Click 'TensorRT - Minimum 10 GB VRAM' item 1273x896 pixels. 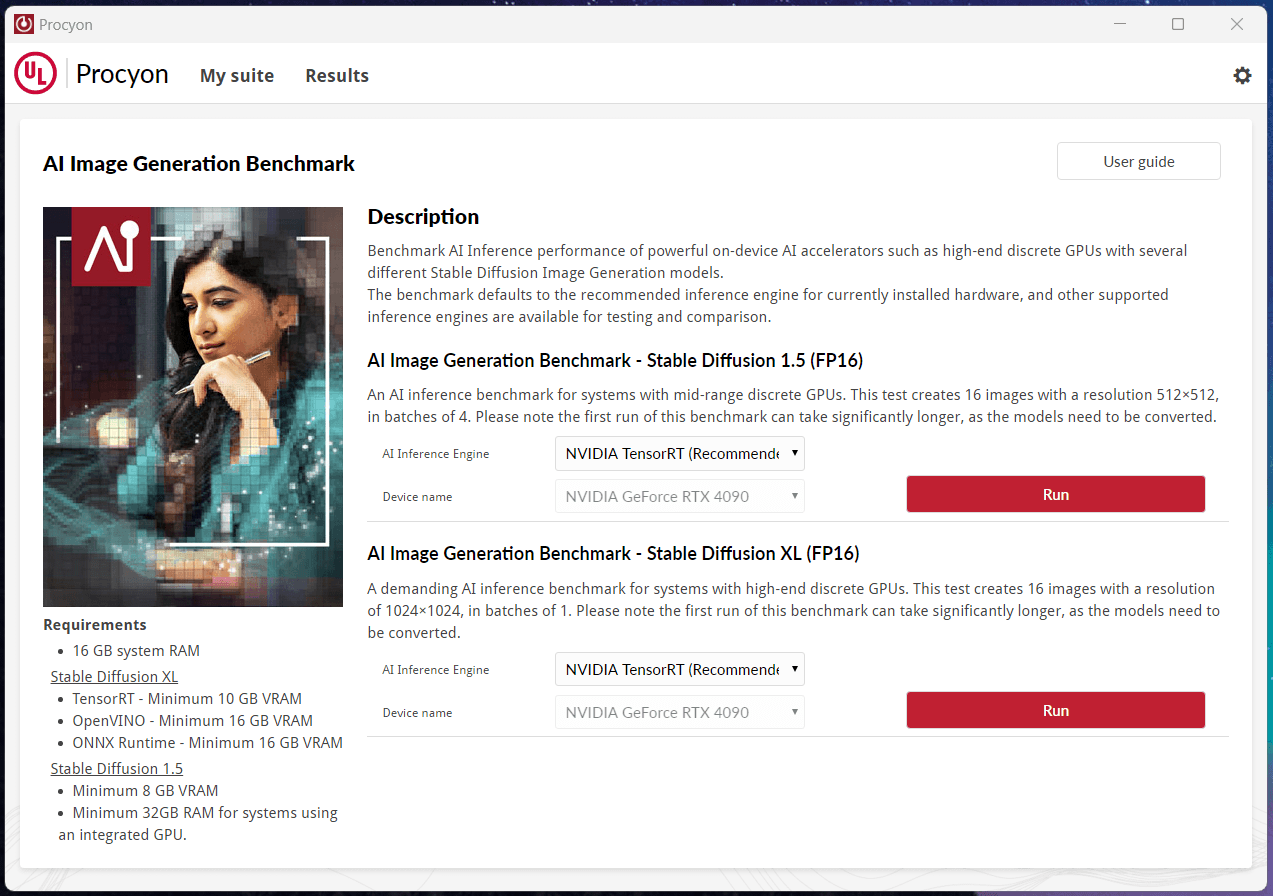tap(187, 699)
